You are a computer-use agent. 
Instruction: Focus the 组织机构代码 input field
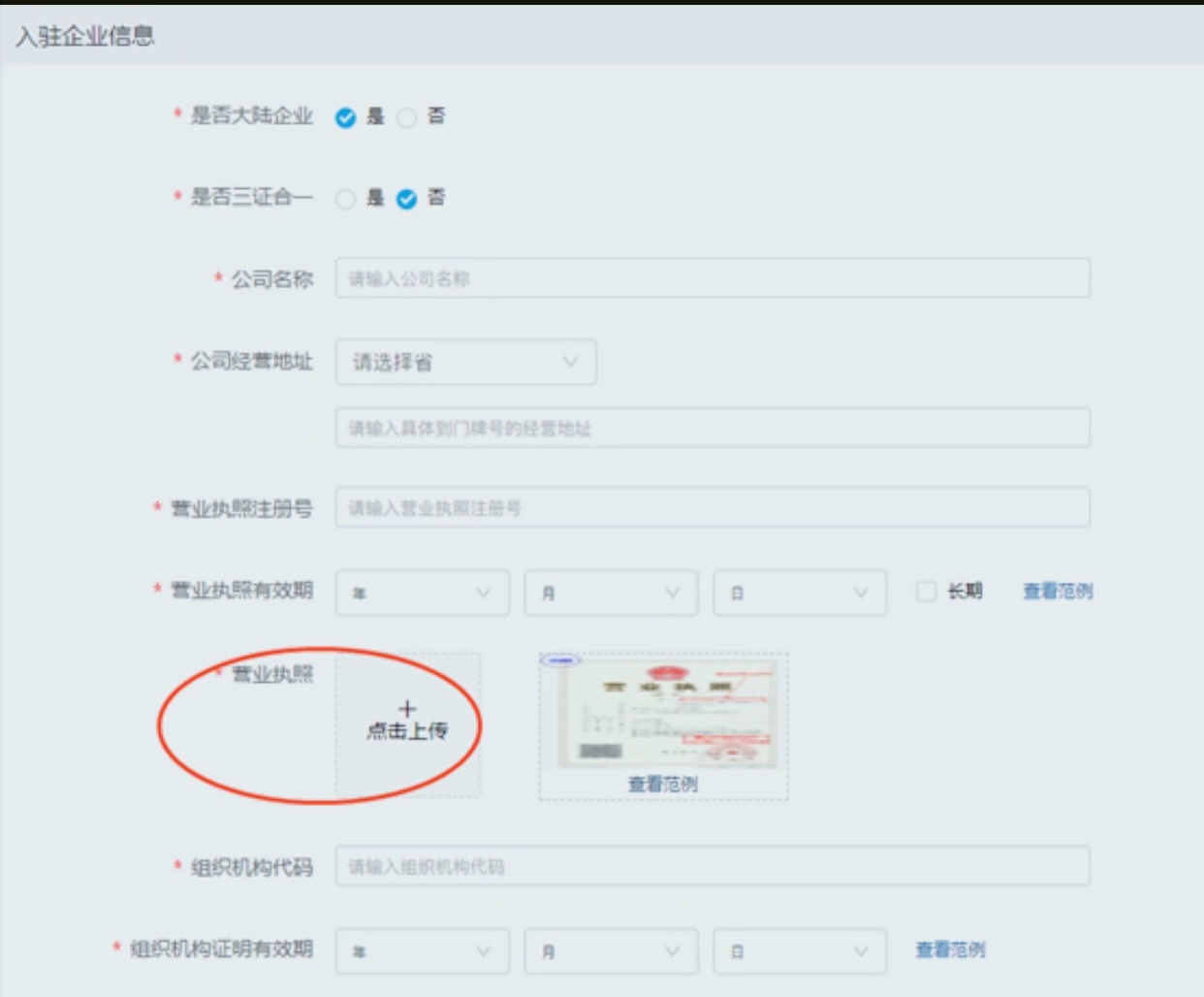(713, 866)
